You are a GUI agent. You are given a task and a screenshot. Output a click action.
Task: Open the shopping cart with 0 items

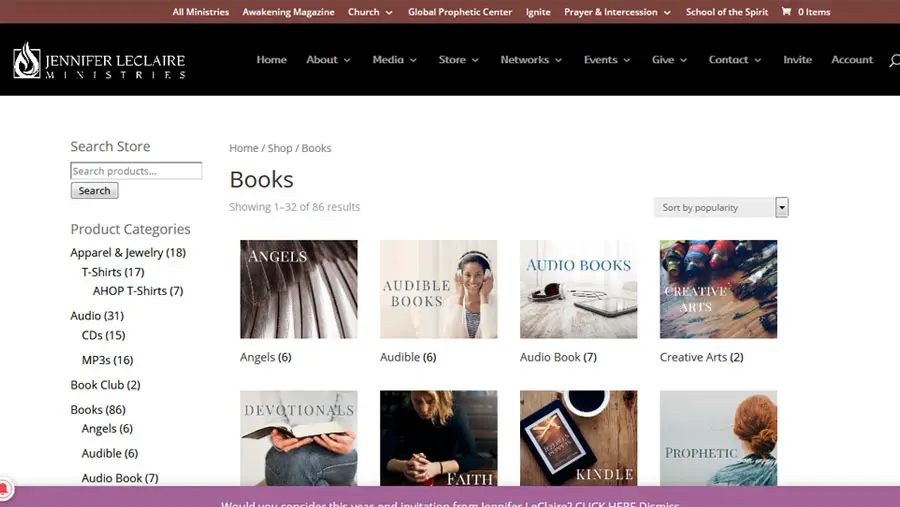pyautogui.click(x=806, y=12)
